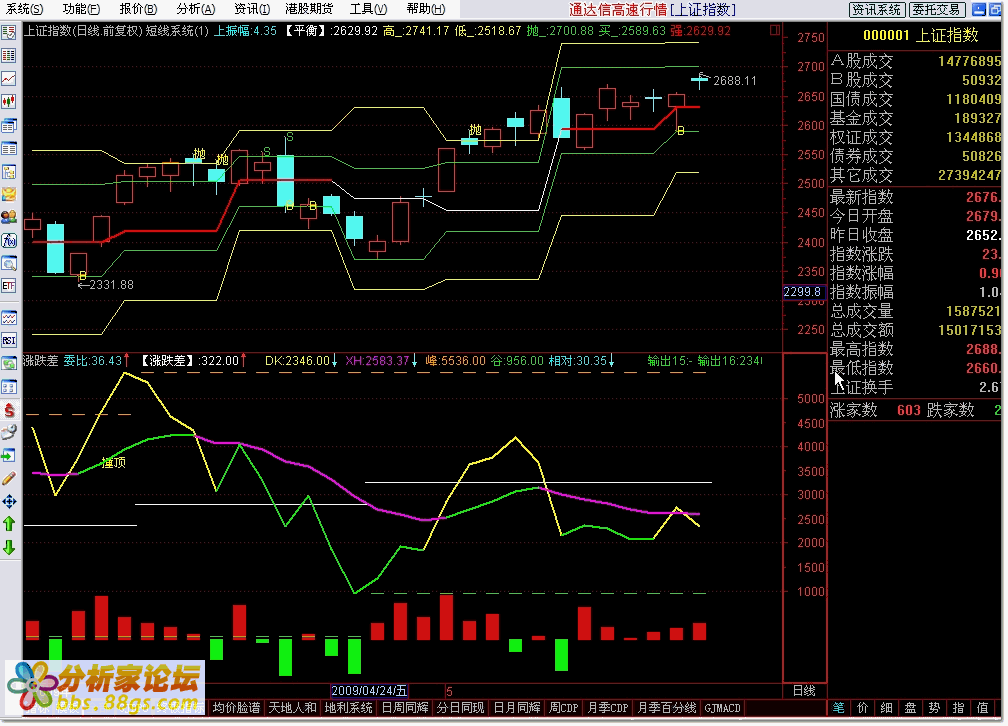Open the 工具(V) menu

tap(368, 9)
